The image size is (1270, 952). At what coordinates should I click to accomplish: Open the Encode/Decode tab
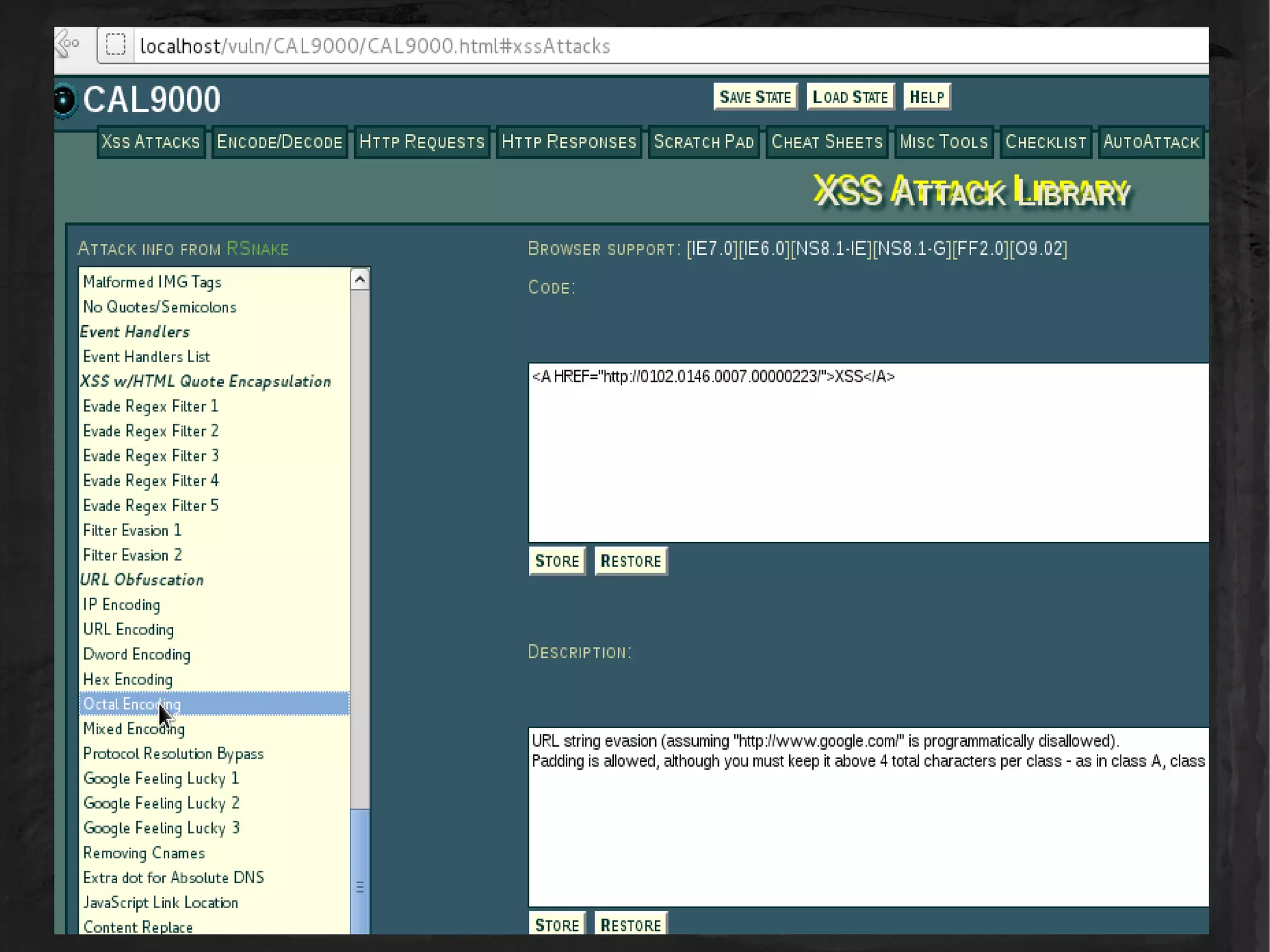(x=279, y=142)
